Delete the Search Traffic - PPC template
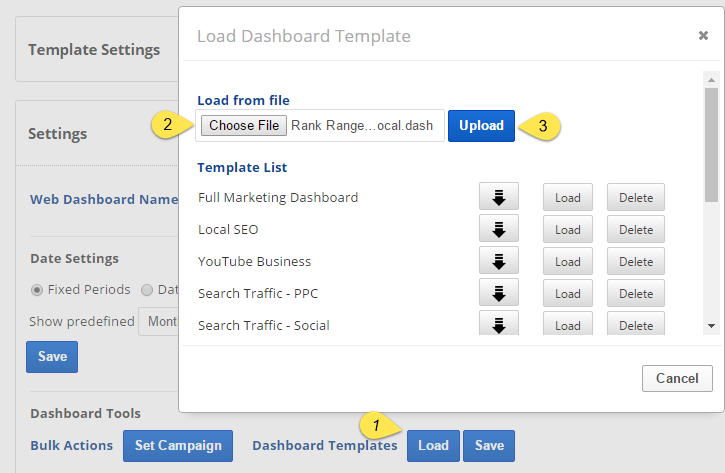Image resolution: width=725 pixels, height=473 pixels. (635, 293)
